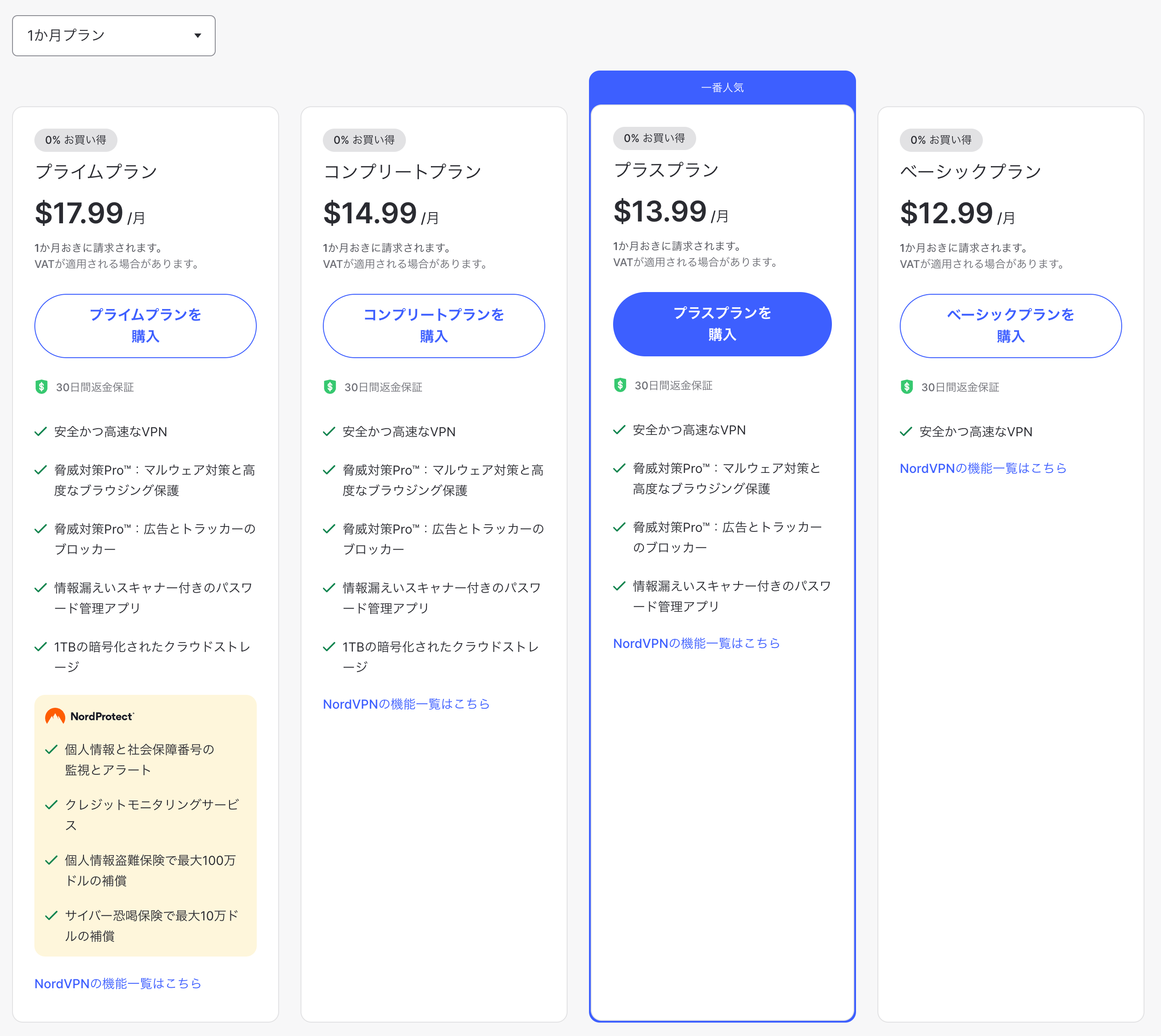
Task: Click checkmark beside サイバー恐喝保険 item
Action: point(51,915)
